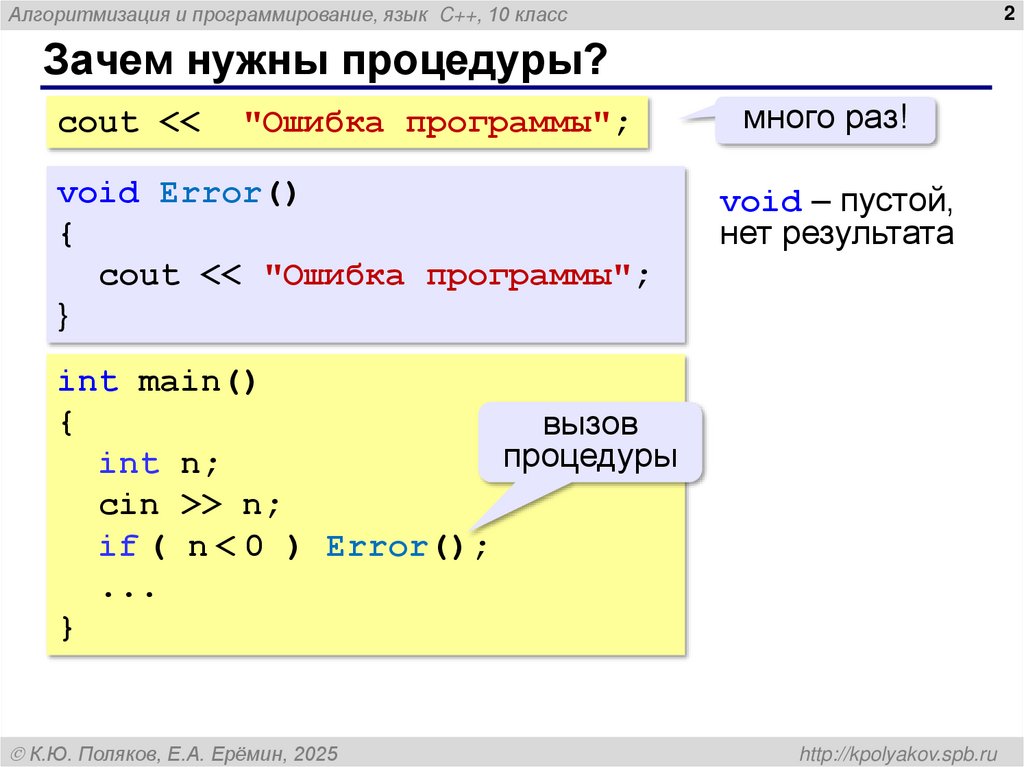Image resolution: width=1024 pixels, height=767 pixels.
Task: Select the 'void – пустой, нет результата' note
Action: click(x=838, y=217)
